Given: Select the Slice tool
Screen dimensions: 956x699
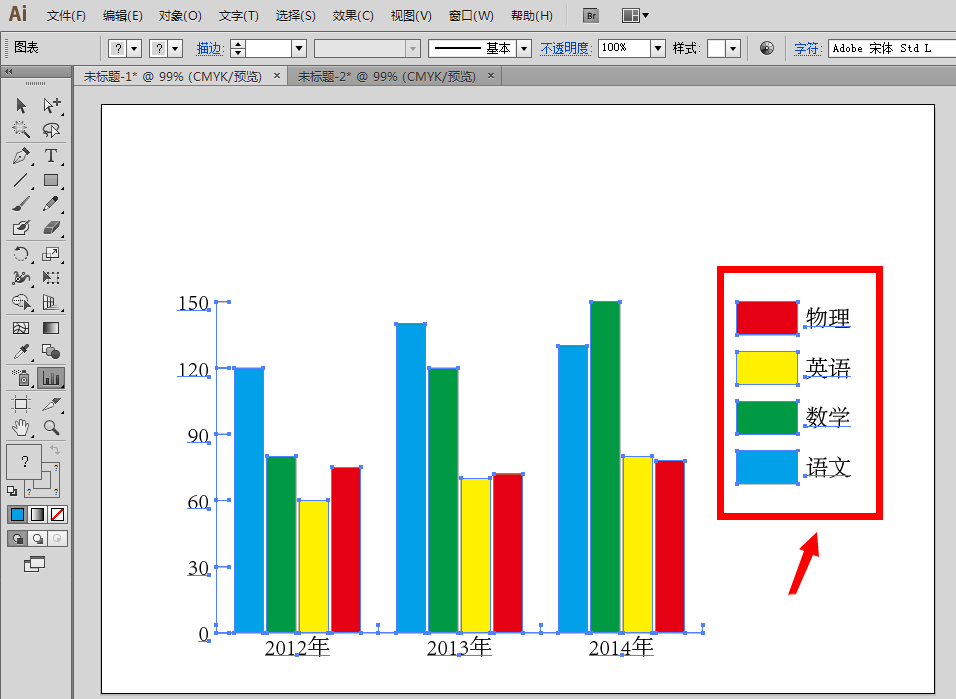Looking at the screenshot, I should [x=51, y=404].
